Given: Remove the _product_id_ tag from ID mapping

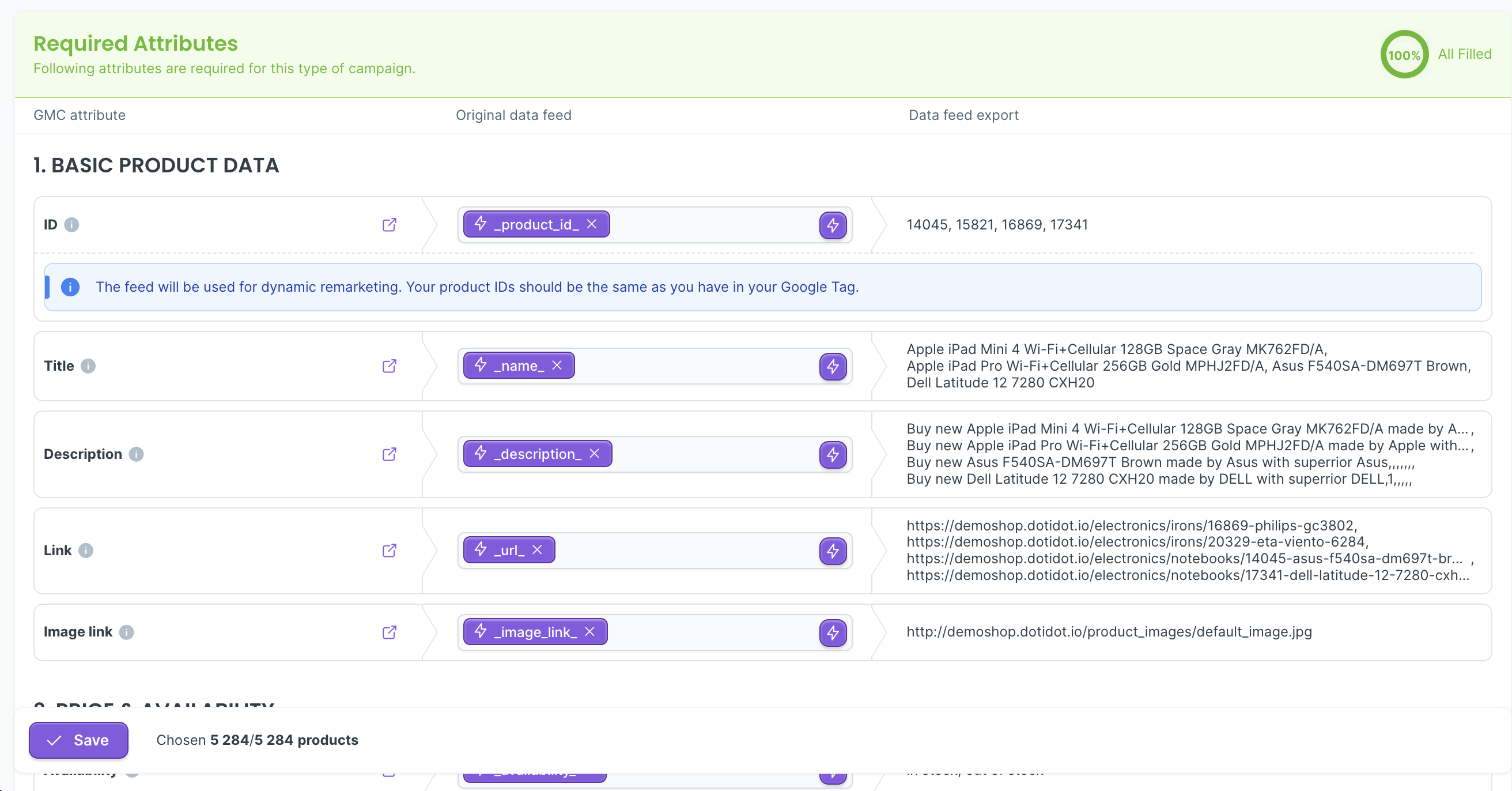Looking at the screenshot, I should 592,224.
